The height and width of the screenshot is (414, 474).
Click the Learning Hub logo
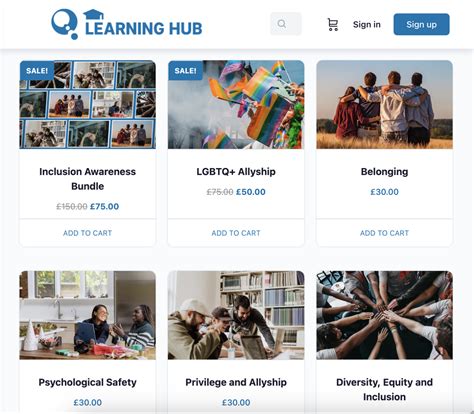click(127, 24)
